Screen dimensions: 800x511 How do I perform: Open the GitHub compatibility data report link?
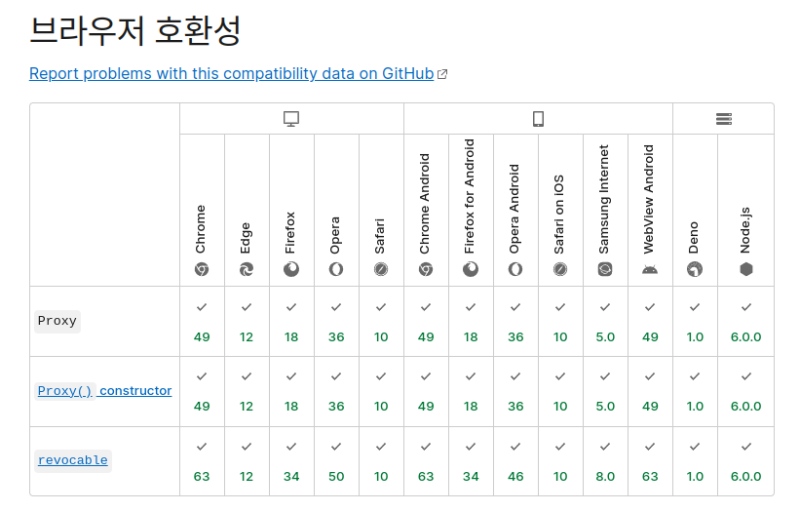[231, 73]
